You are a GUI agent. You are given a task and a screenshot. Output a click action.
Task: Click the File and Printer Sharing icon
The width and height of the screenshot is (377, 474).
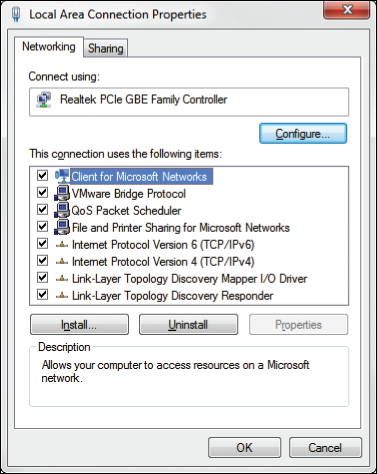62,227
